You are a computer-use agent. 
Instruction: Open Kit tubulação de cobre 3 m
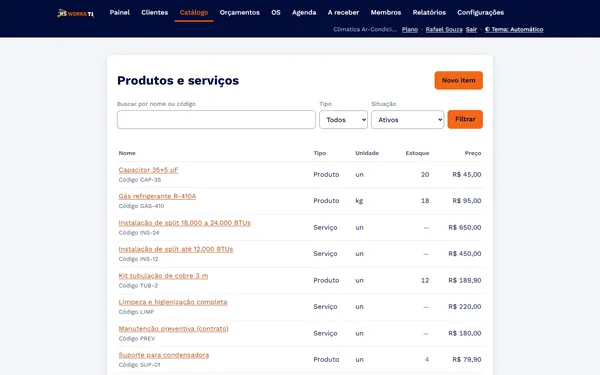pos(163,276)
